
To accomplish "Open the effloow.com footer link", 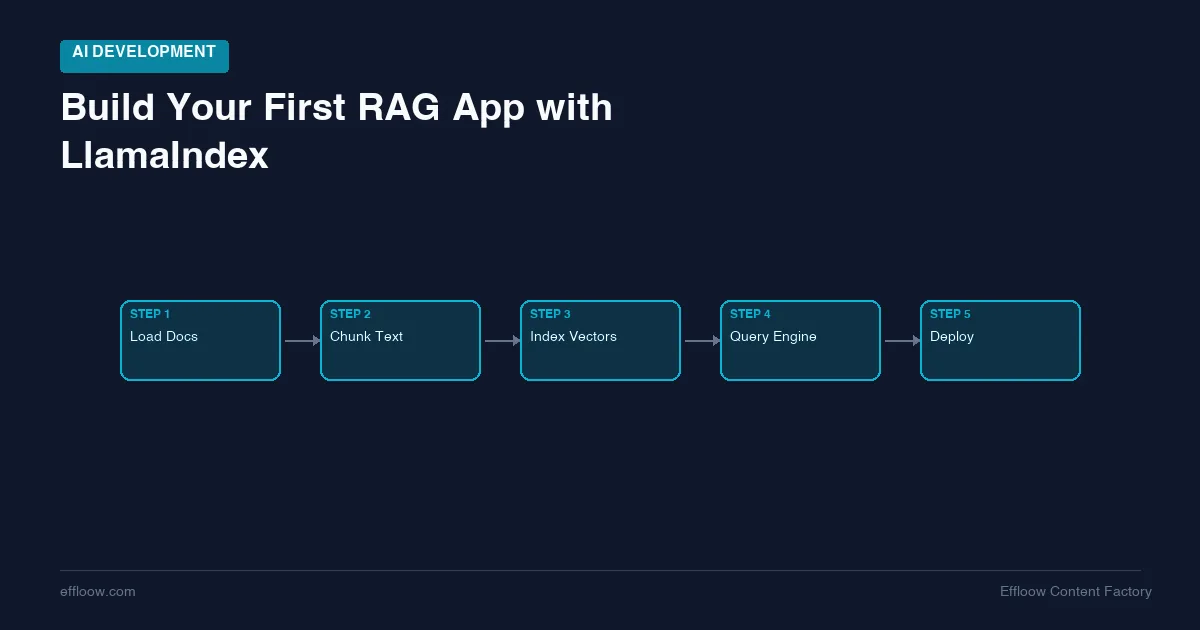I will [98, 592].
